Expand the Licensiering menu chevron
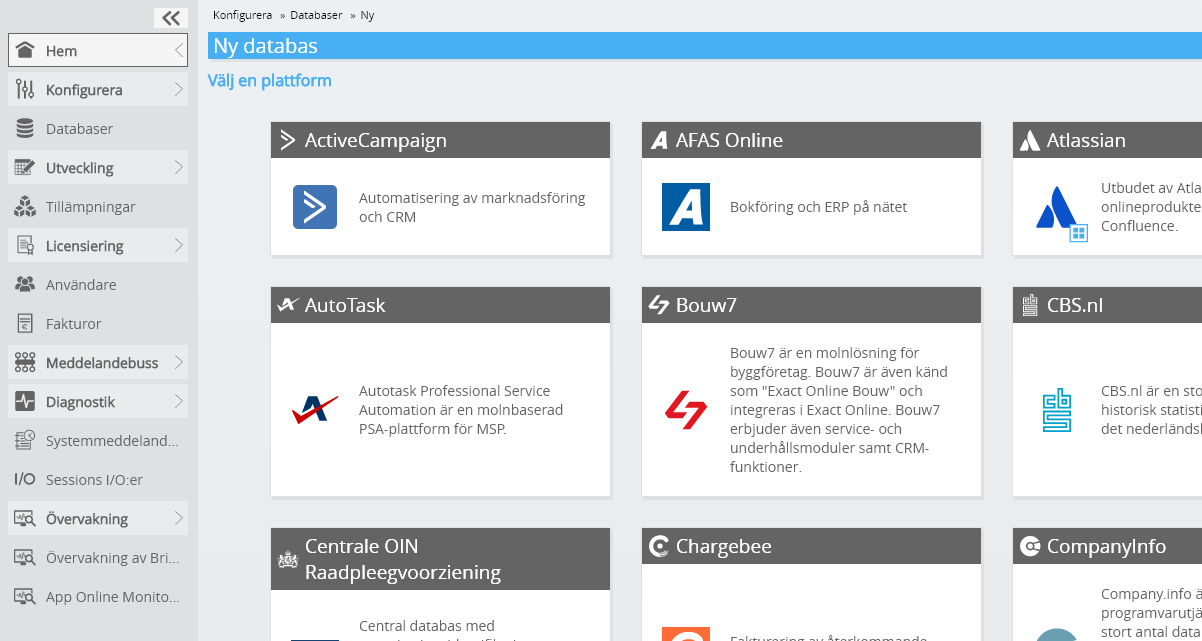Image resolution: width=1202 pixels, height=641 pixels. [178, 245]
